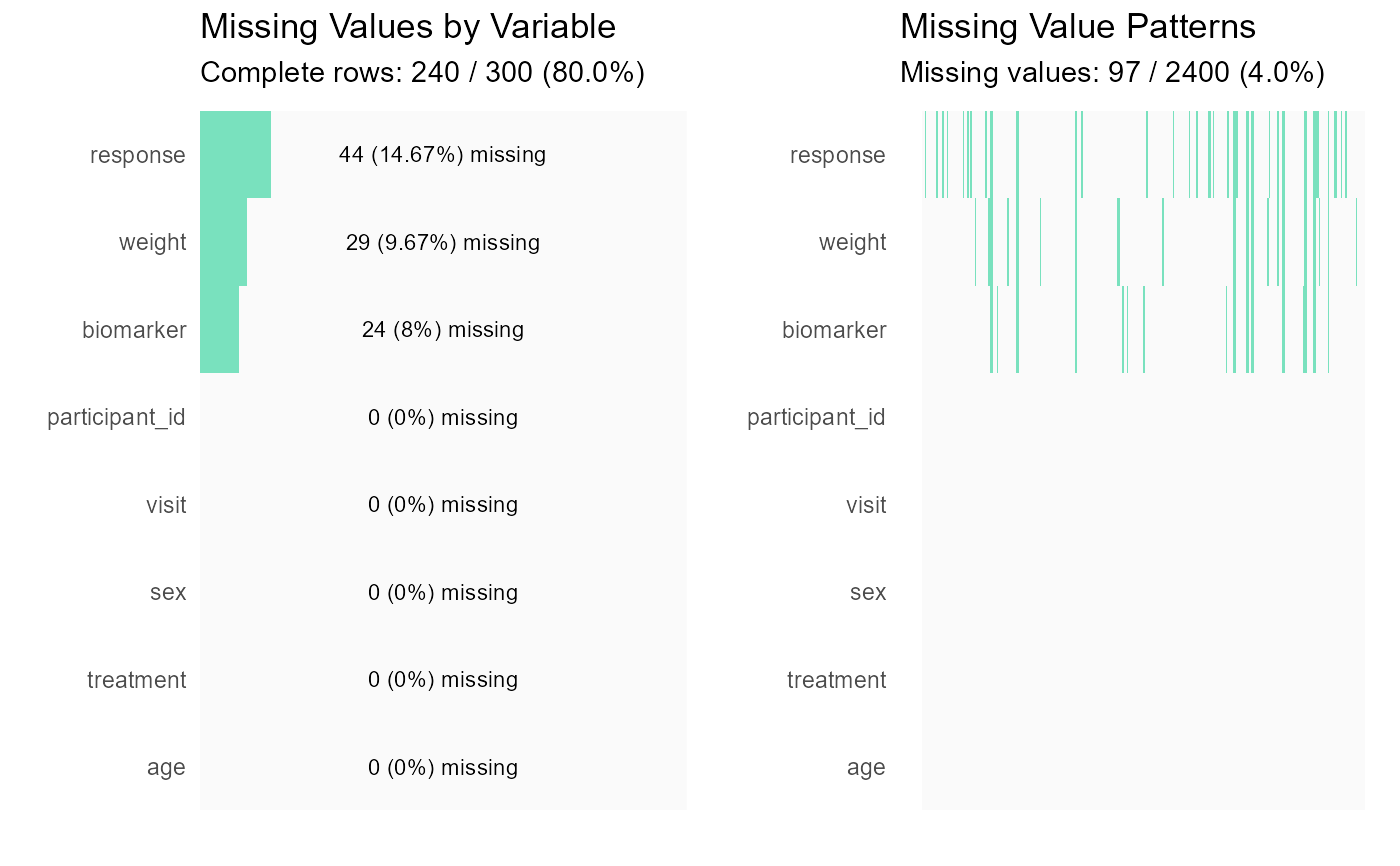
Task: Click the "29 (9.67%) missing" label
Action: pos(442,243)
